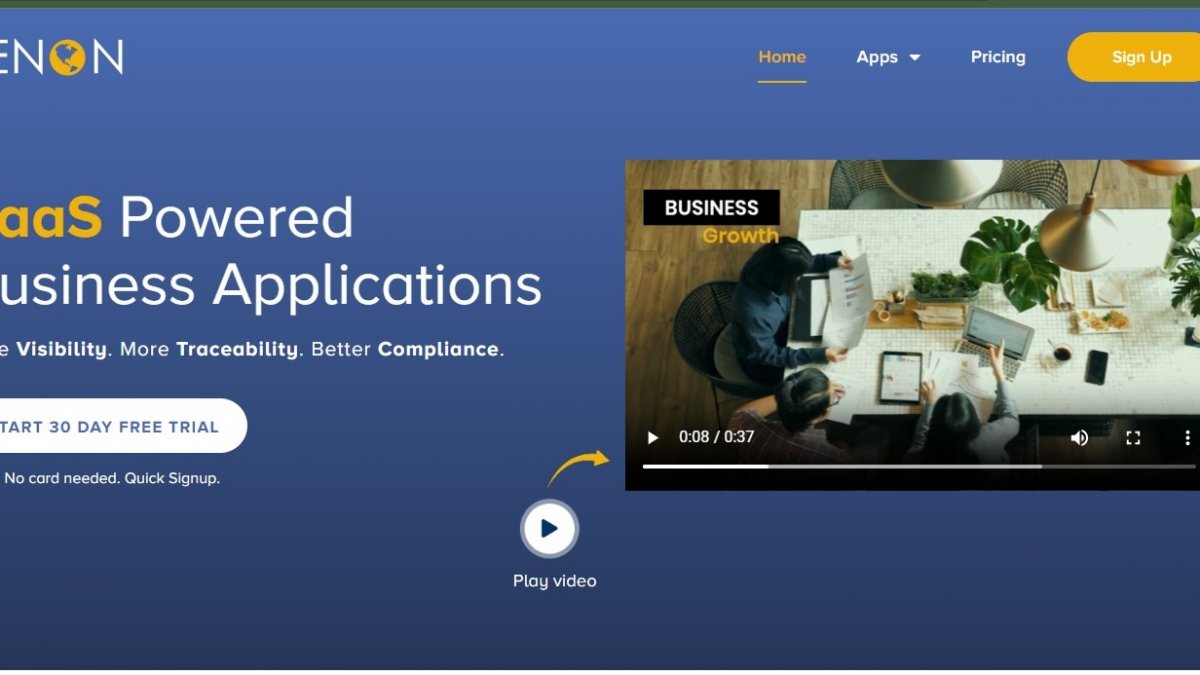The image size is (1200, 675).
Task: Click the globe logo in the header
Action: (67, 57)
